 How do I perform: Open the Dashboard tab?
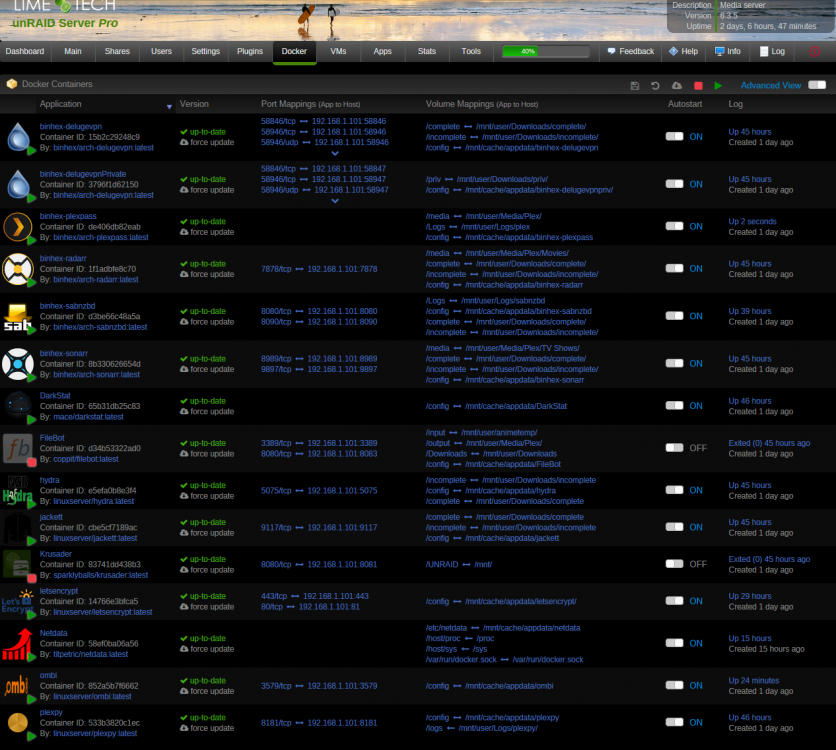[25, 51]
